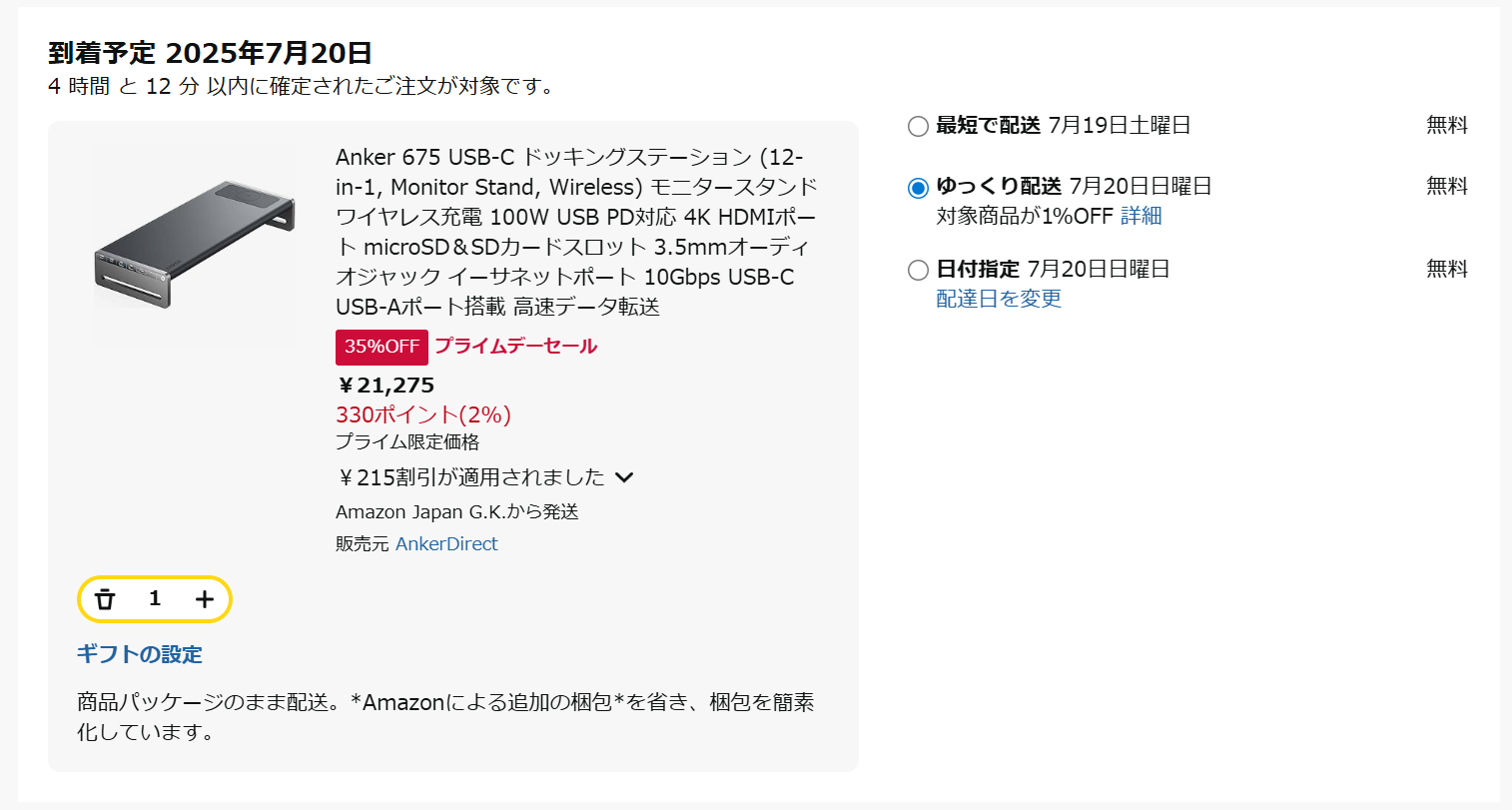Click the quantity number 1
Screen dimensions: 1512x810
[x=155, y=599]
